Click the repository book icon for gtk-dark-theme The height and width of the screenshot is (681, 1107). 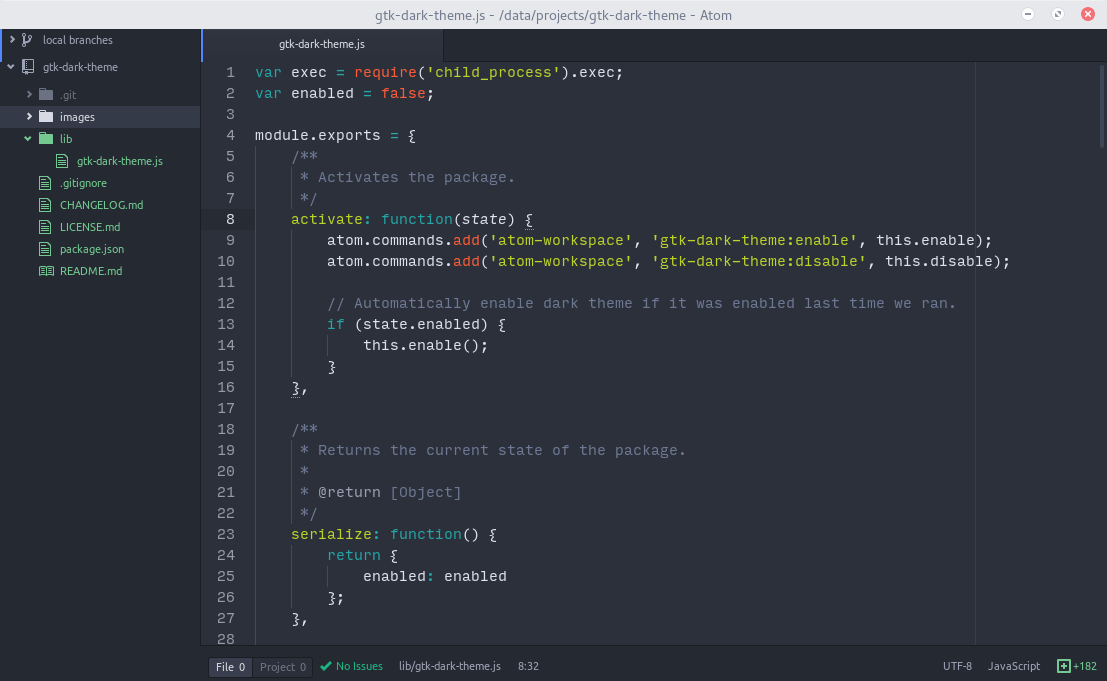pyautogui.click(x=27, y=67)
